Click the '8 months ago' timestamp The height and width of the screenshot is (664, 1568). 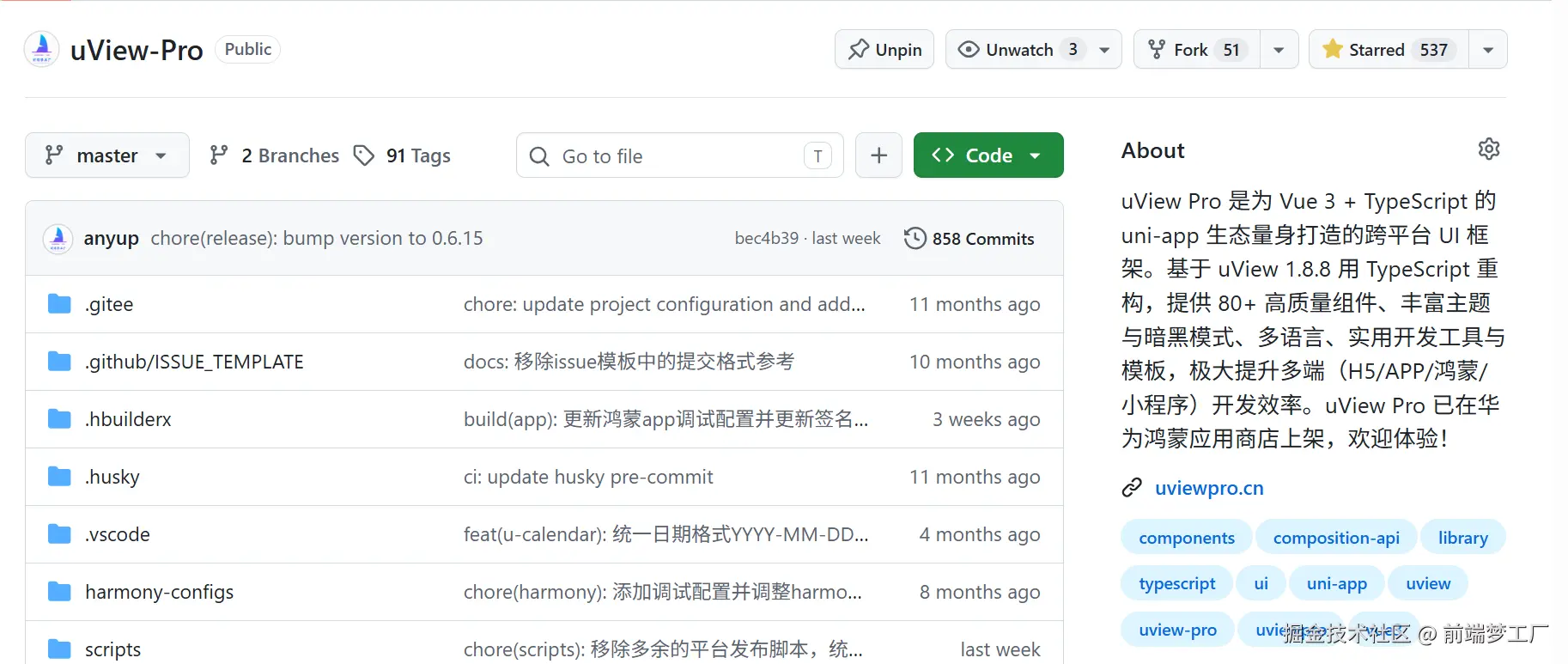980,592
